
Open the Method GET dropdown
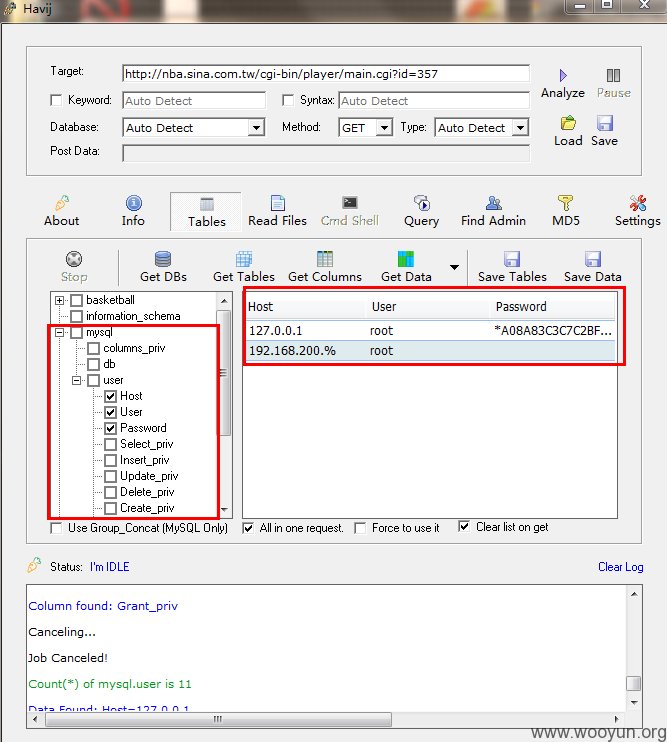[385, 128]
